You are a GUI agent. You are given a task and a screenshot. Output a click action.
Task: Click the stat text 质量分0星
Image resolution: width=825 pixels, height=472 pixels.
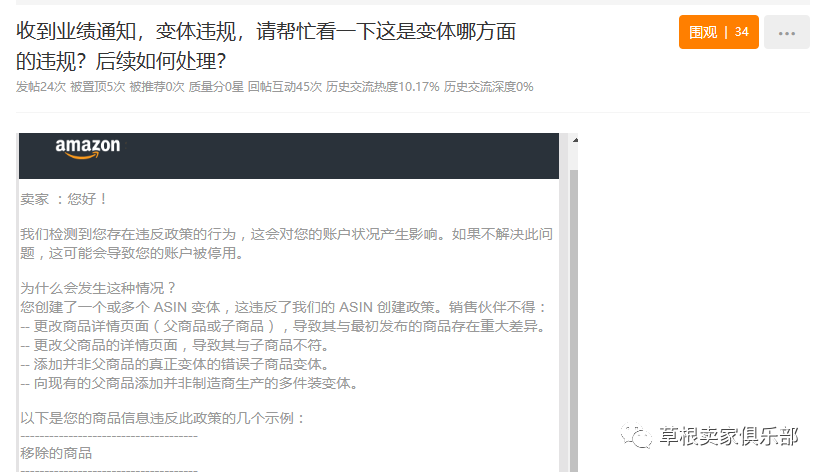tap(216, 87)
